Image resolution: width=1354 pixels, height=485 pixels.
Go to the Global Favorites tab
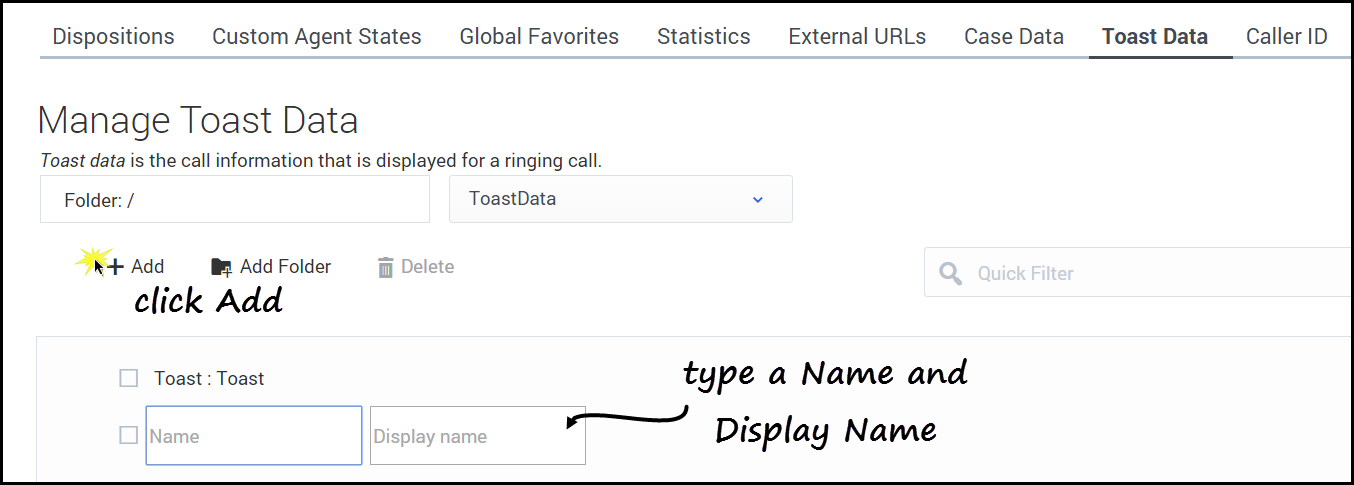[x=539, y=37]
